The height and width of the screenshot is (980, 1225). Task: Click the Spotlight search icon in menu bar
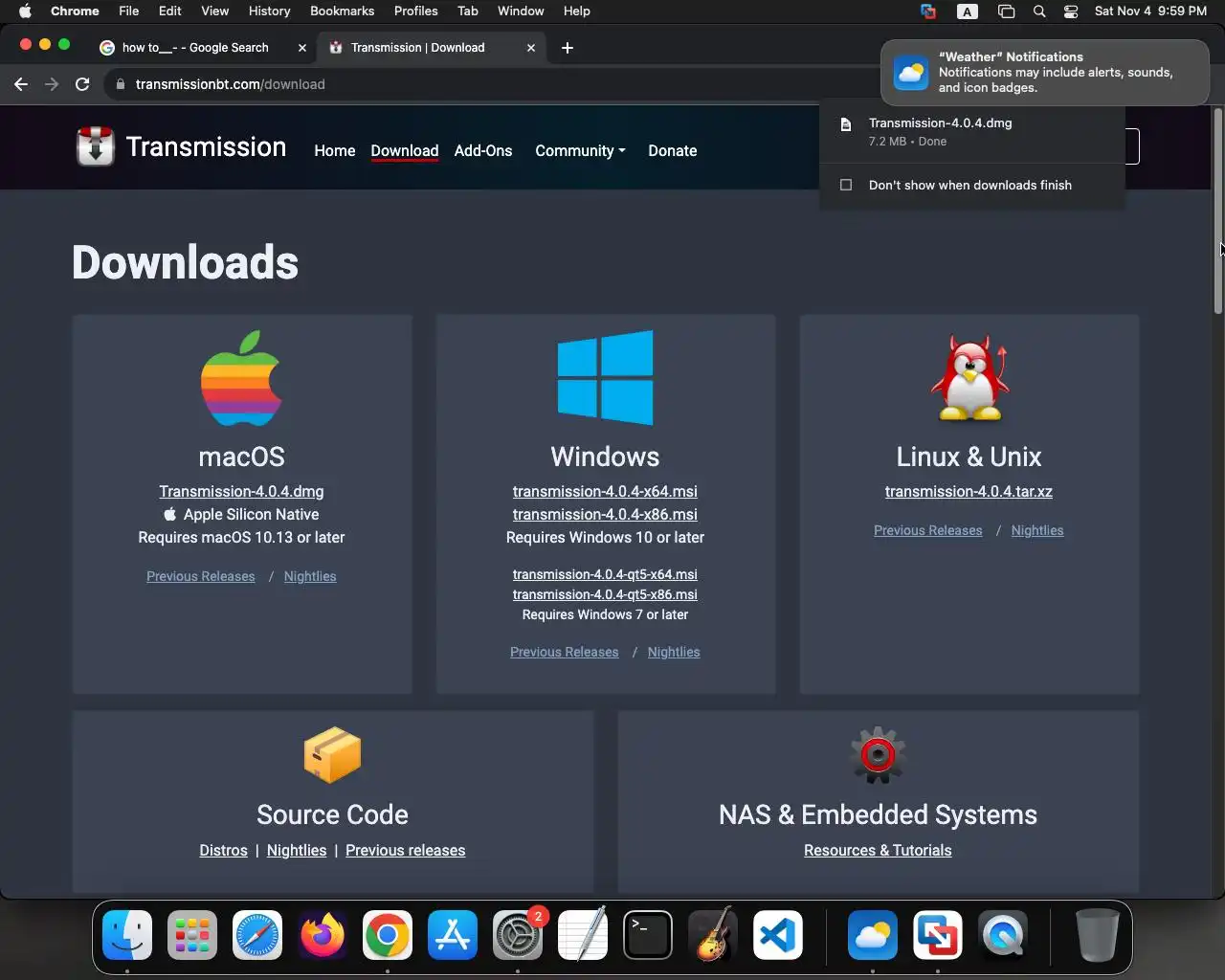click(x=1039, y=11)
